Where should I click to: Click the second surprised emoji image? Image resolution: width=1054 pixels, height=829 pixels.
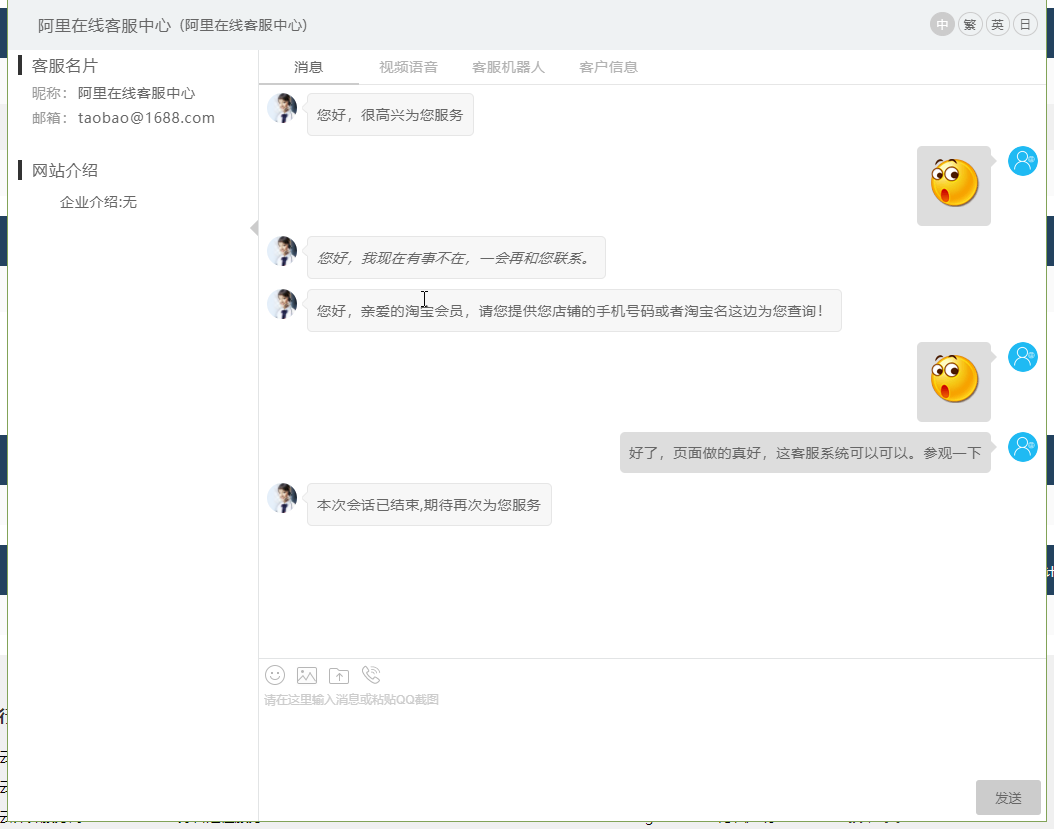(955, 379)
